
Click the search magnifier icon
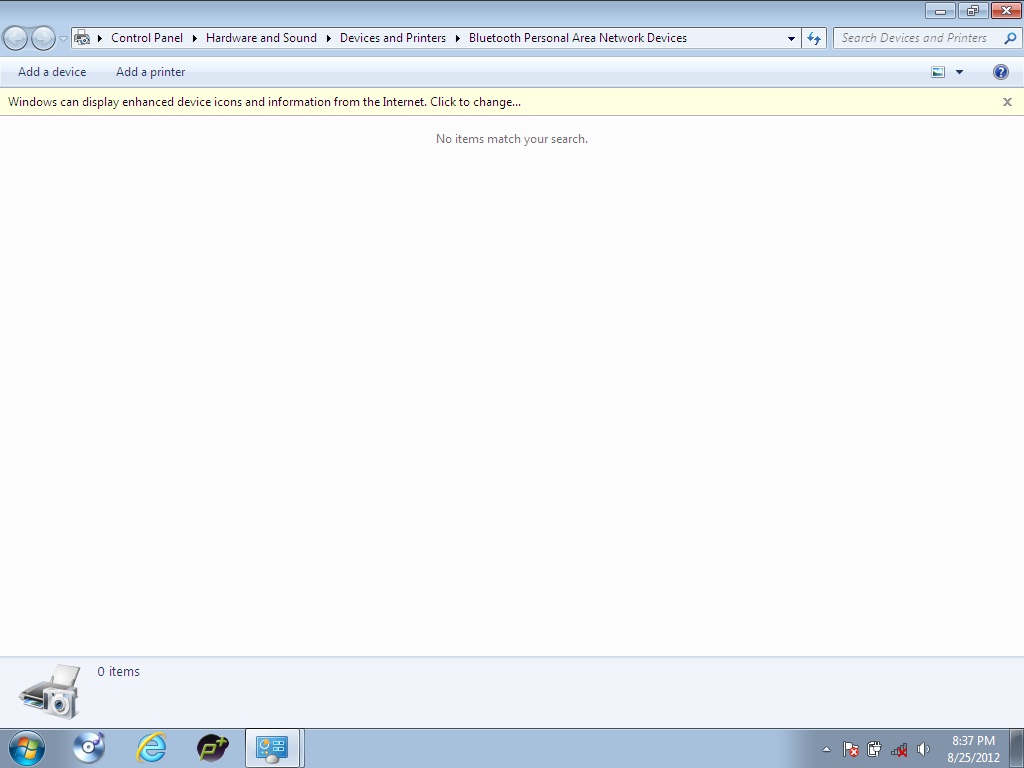tap(1010, 38)
